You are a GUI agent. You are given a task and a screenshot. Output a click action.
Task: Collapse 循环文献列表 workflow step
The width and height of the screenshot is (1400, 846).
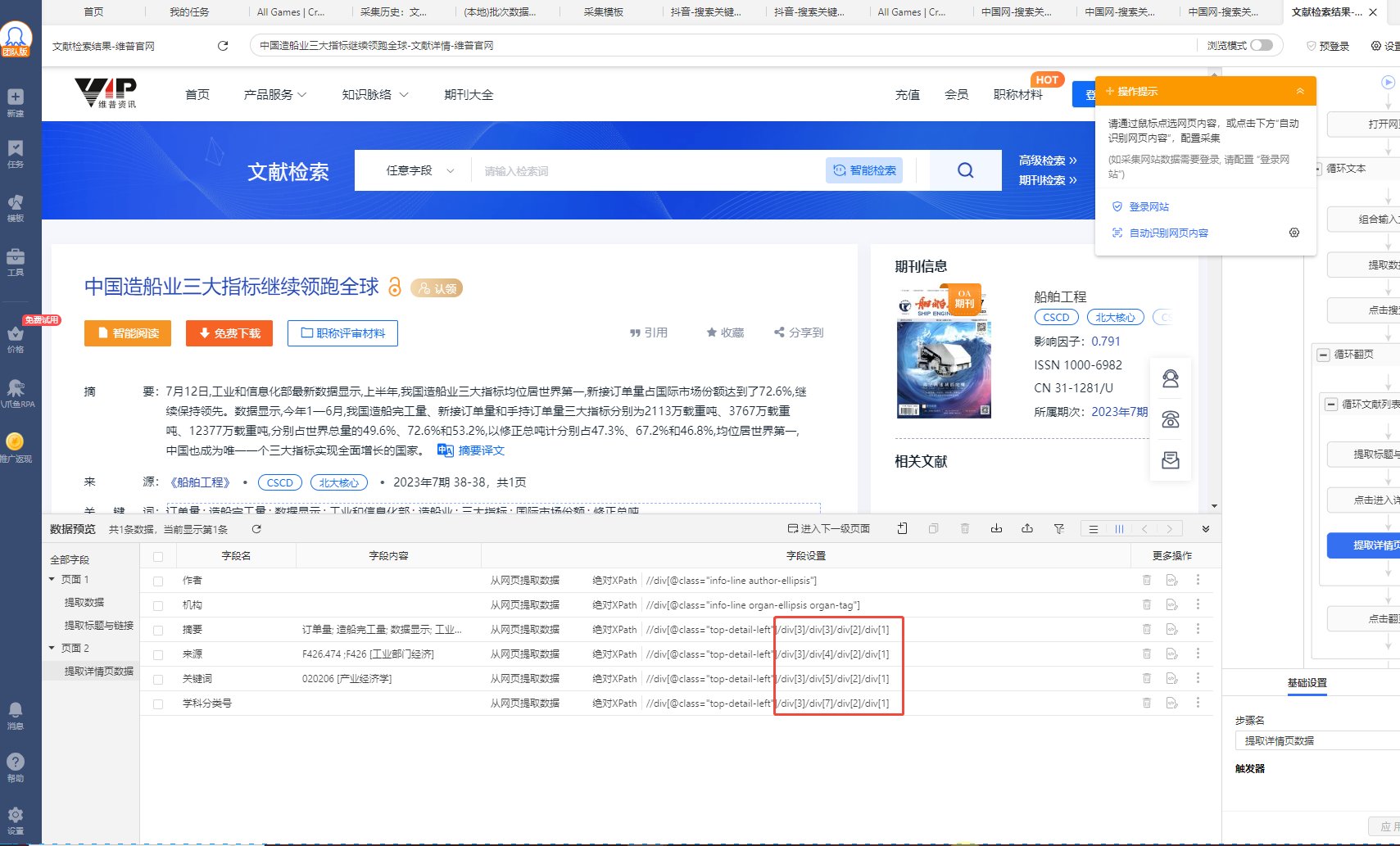click(x=1331, y=404)
